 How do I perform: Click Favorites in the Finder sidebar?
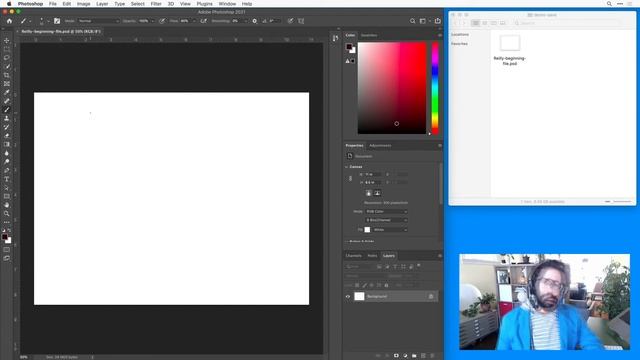tap(459, 44)
